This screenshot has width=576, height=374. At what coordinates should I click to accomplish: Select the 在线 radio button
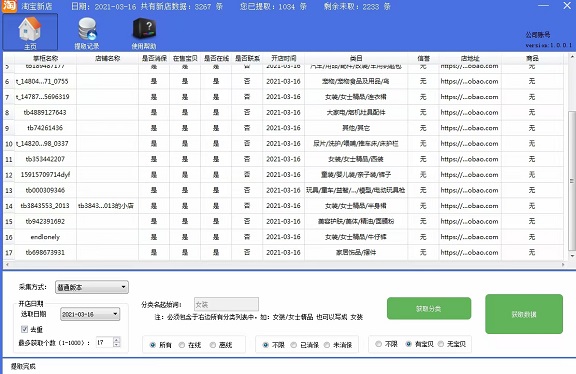click(182, 345)
